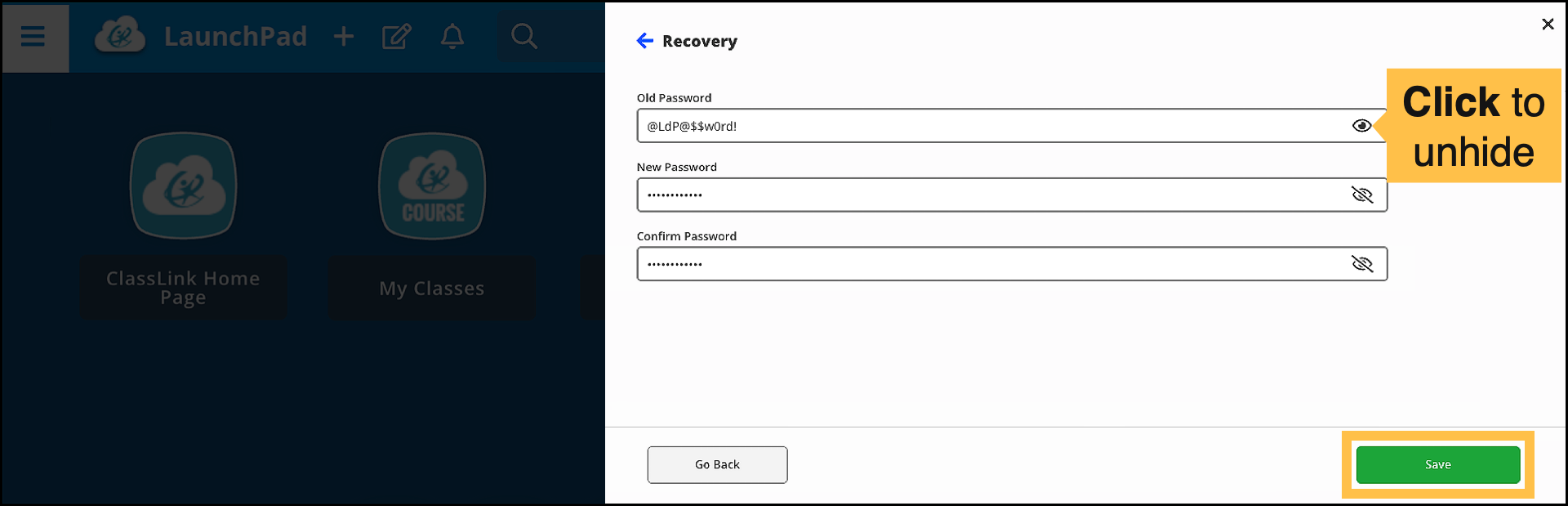Click the plus icon to add apps

(x=344, y=37)
